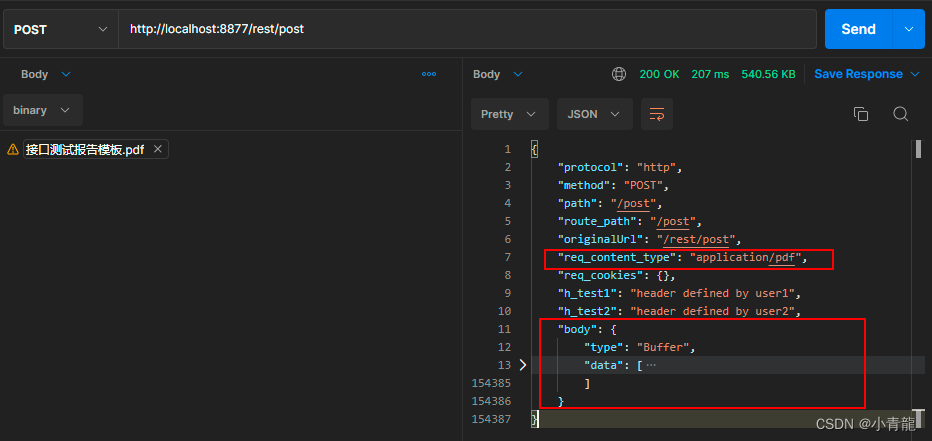Click line number 154387
The image size is (932, 441).
coord(490,419)
